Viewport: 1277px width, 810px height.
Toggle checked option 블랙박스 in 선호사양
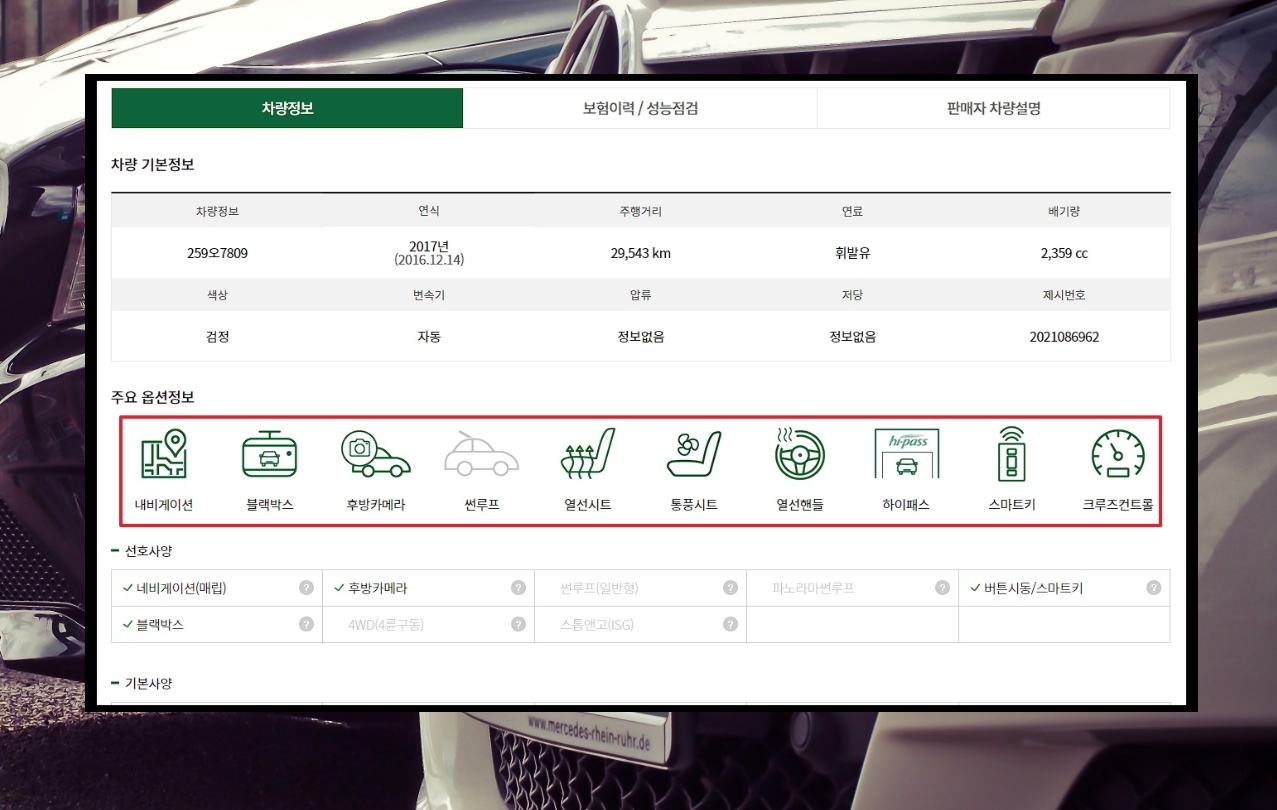tap(153, 624)
